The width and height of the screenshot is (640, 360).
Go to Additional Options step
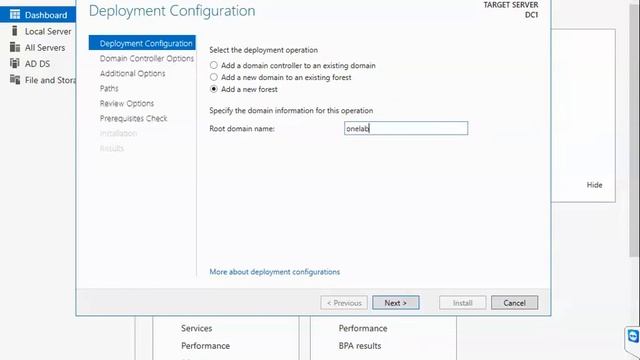coord(133,73)
